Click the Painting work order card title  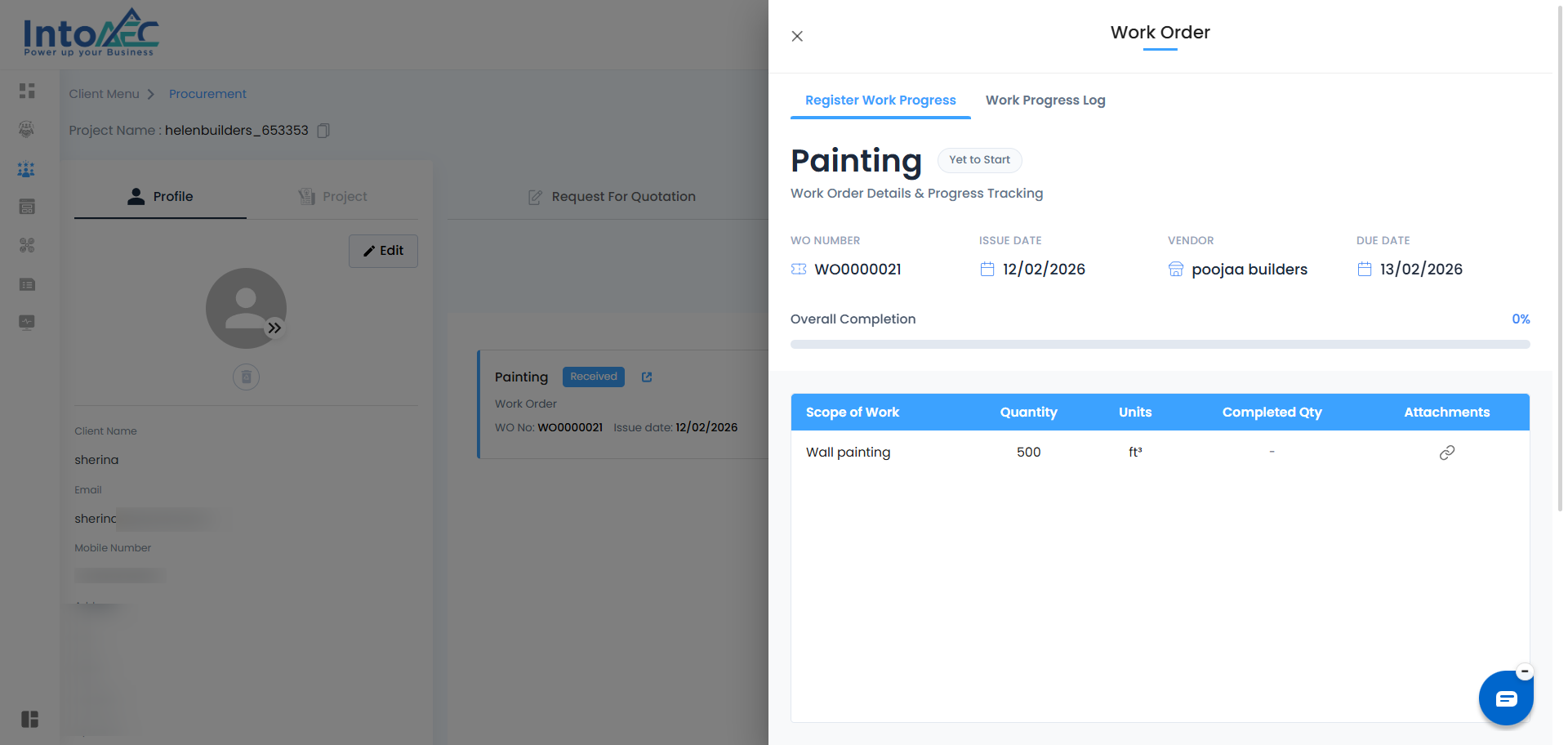521,377
